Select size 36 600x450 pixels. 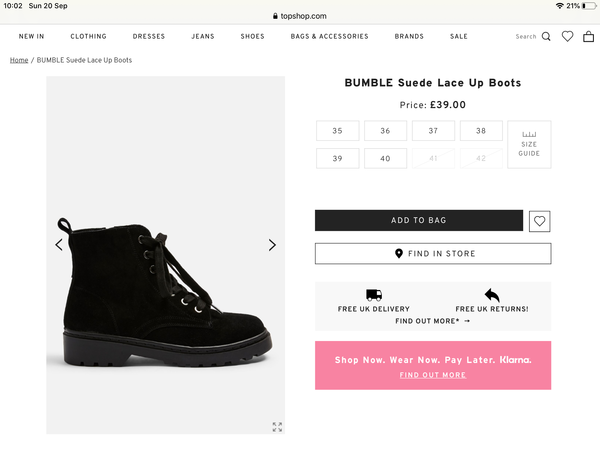pyautogui.click(x=385, y=131)
